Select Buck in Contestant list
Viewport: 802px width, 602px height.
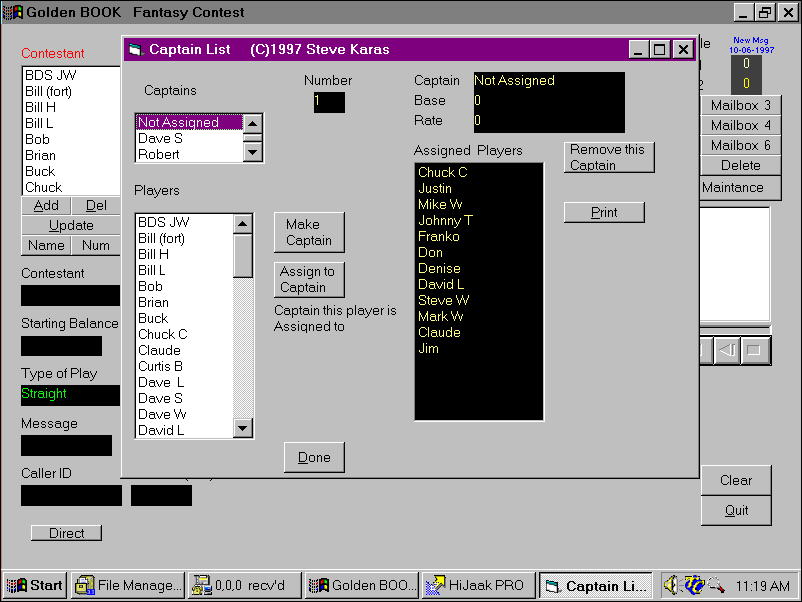click(x=71, y=171)
